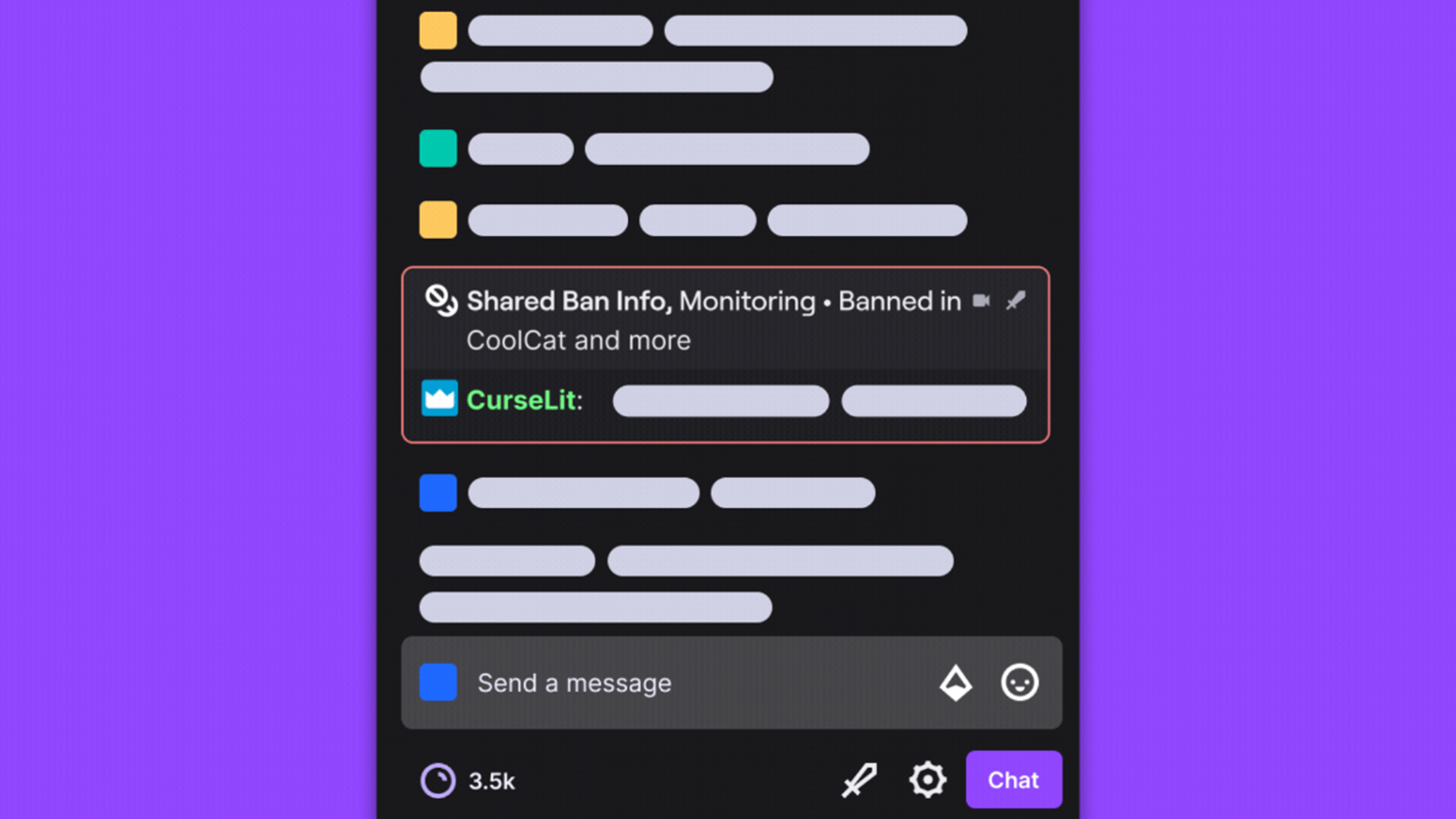
Task: Open the Chat panel tab
Action: pyautogui.click(x=1014, y=779)
